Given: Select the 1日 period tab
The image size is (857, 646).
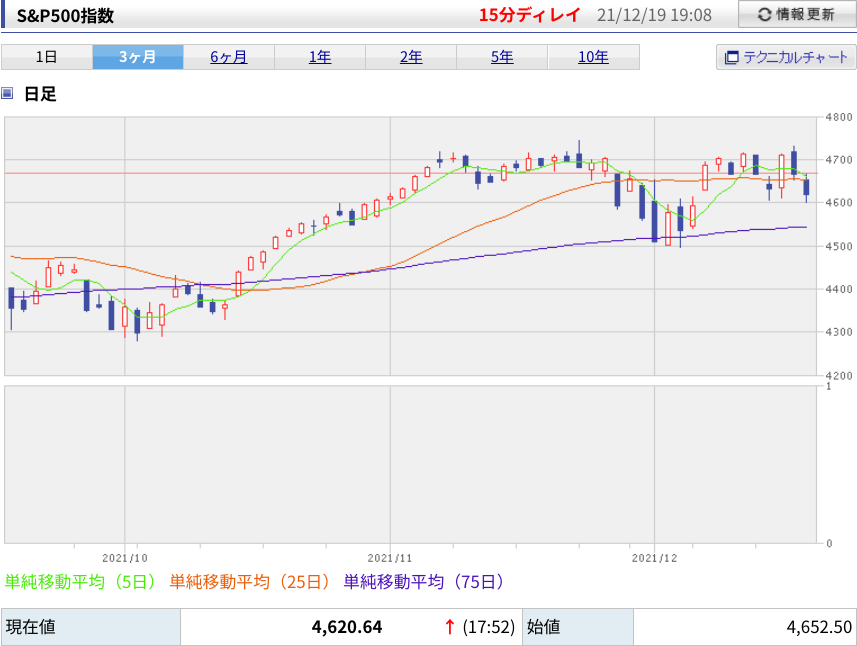Looking at the screenshot, I should click(x=47, y=57).
